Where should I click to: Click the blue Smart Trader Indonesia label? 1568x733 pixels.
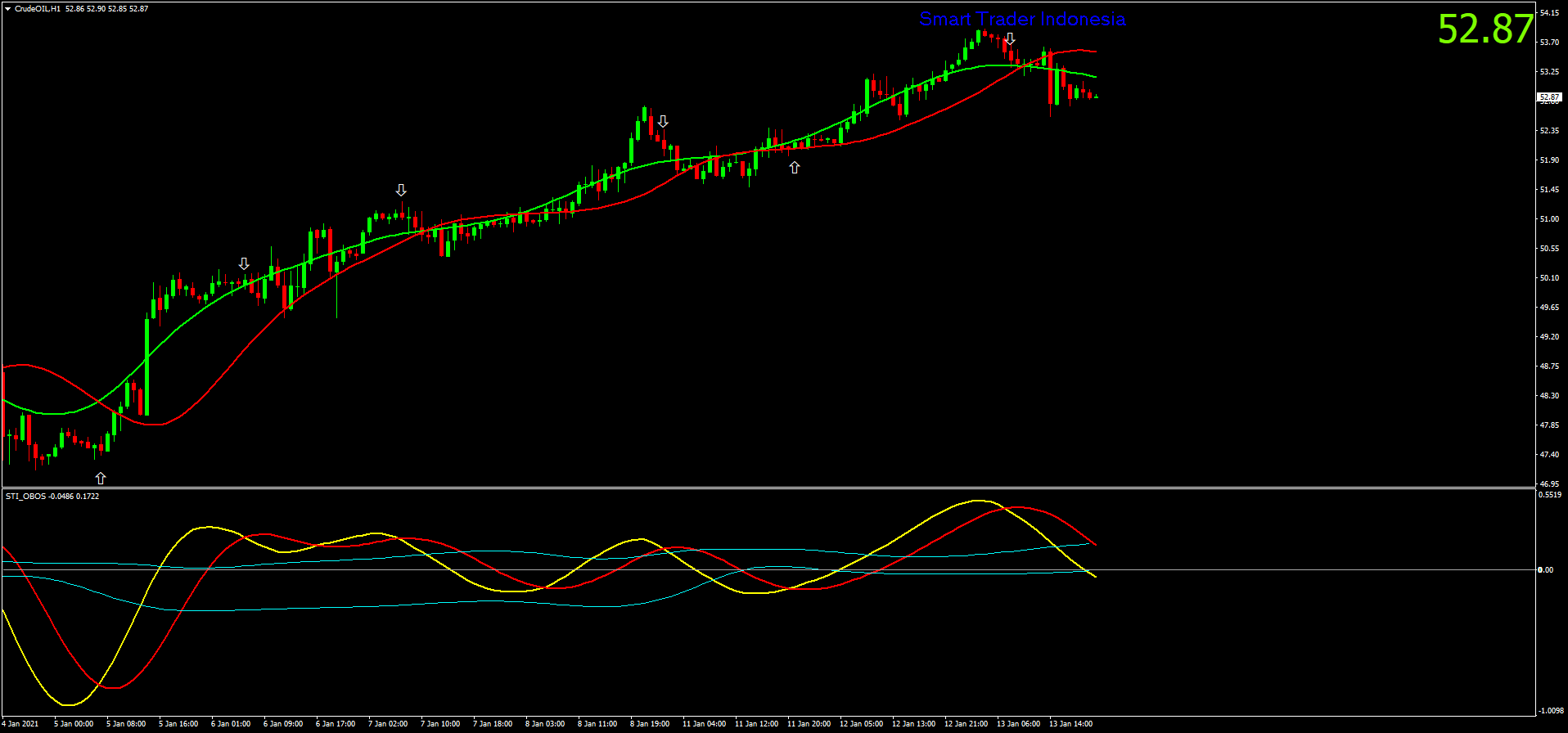(1022, 19)
